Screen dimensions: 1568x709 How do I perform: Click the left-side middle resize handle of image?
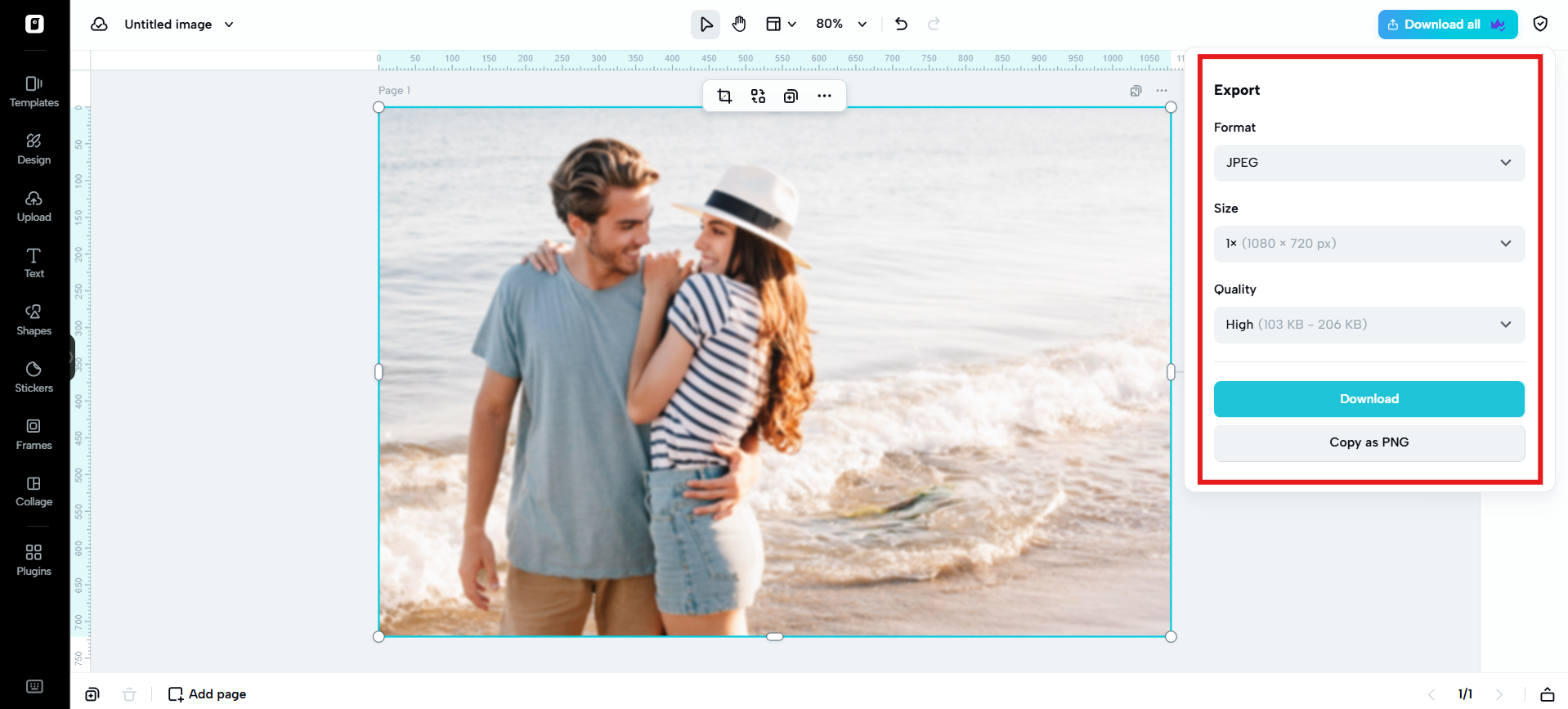[379, 372]
